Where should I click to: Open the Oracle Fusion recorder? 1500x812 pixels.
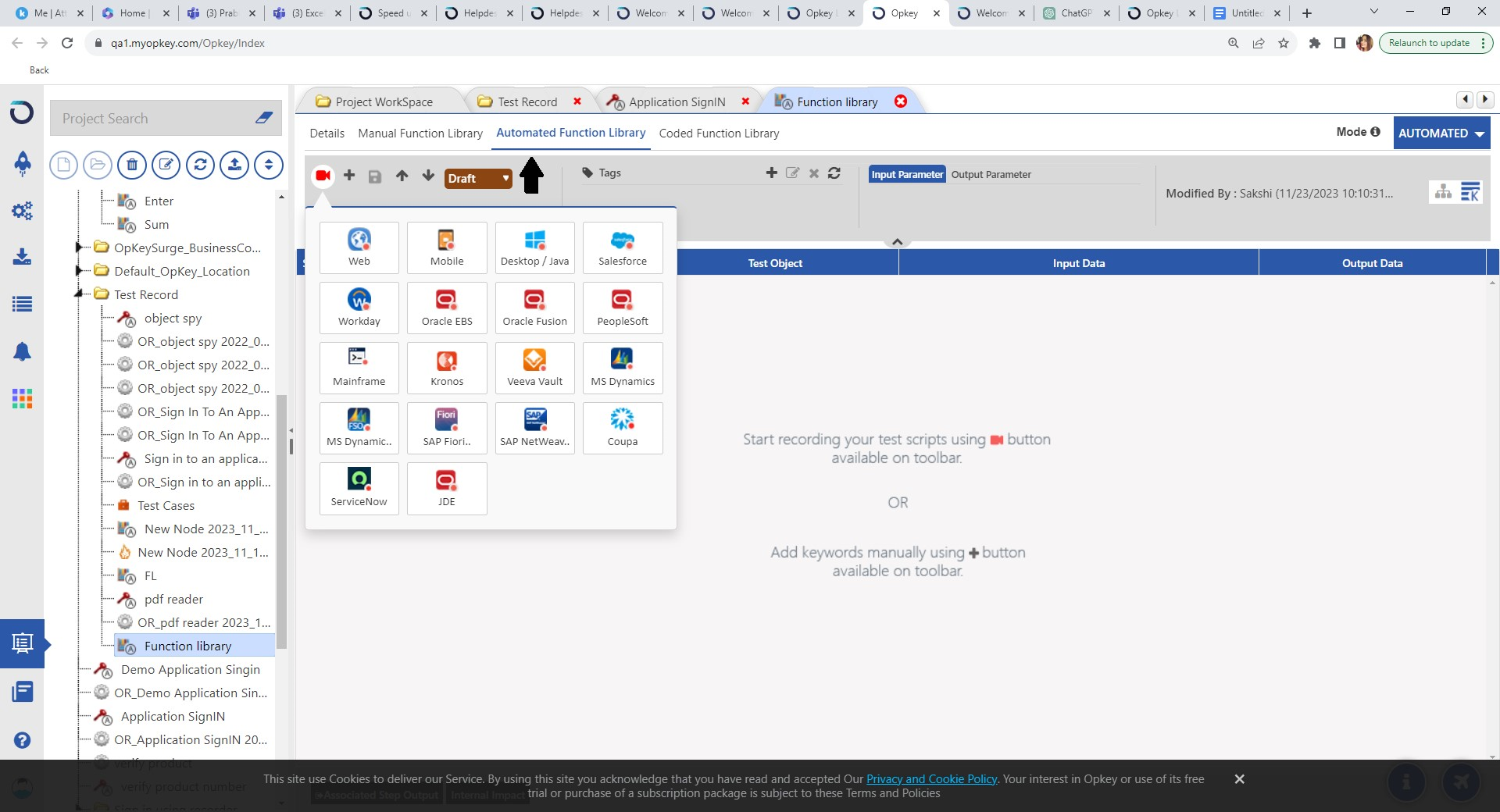click(535, 308)
